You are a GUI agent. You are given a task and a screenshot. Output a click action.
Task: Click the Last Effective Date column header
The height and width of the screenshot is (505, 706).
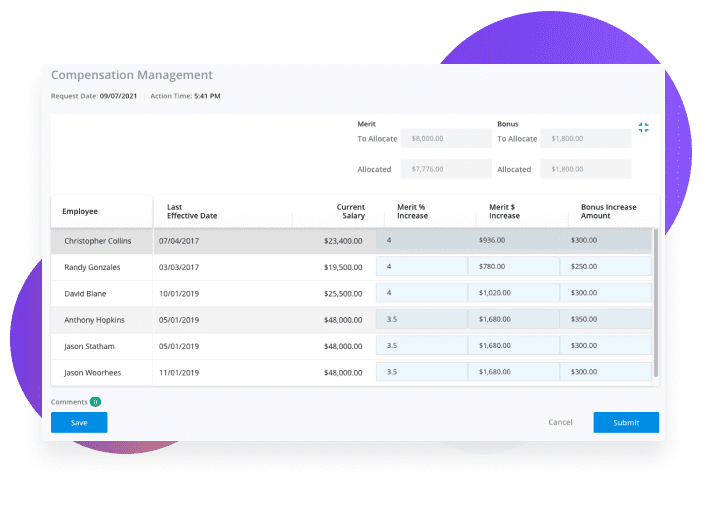tap(192, 211)
